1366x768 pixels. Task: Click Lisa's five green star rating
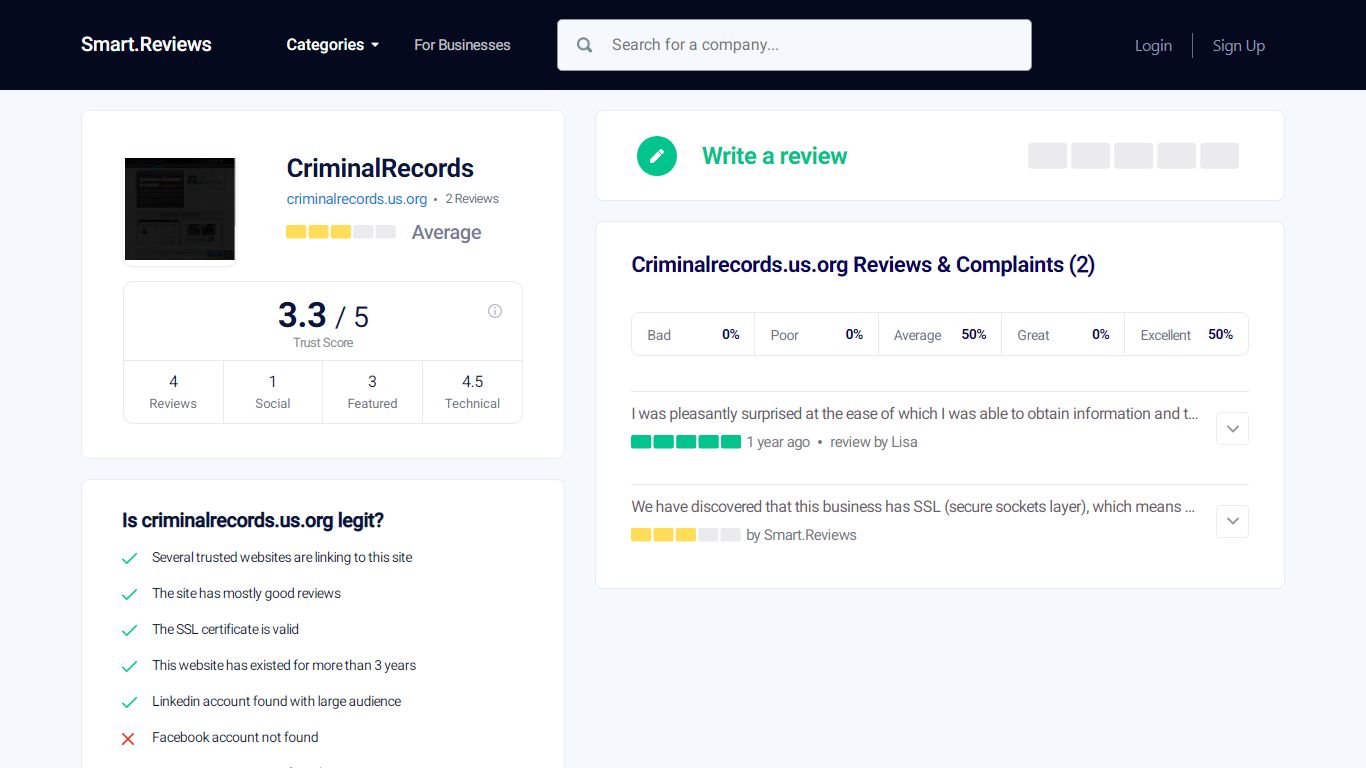coord(686,442)
